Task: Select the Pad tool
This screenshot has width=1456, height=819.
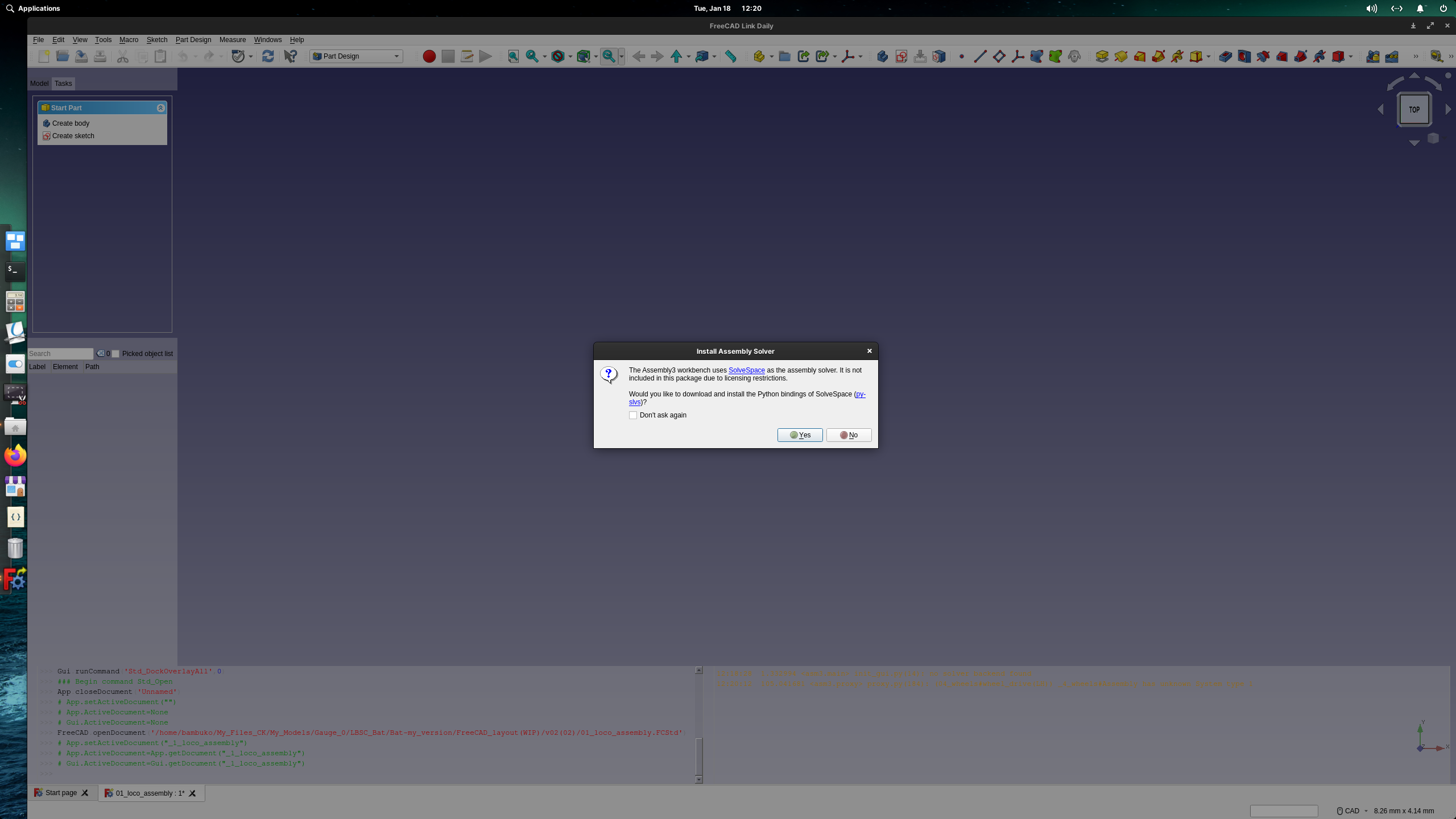Action: click(x=1102, y=56)
